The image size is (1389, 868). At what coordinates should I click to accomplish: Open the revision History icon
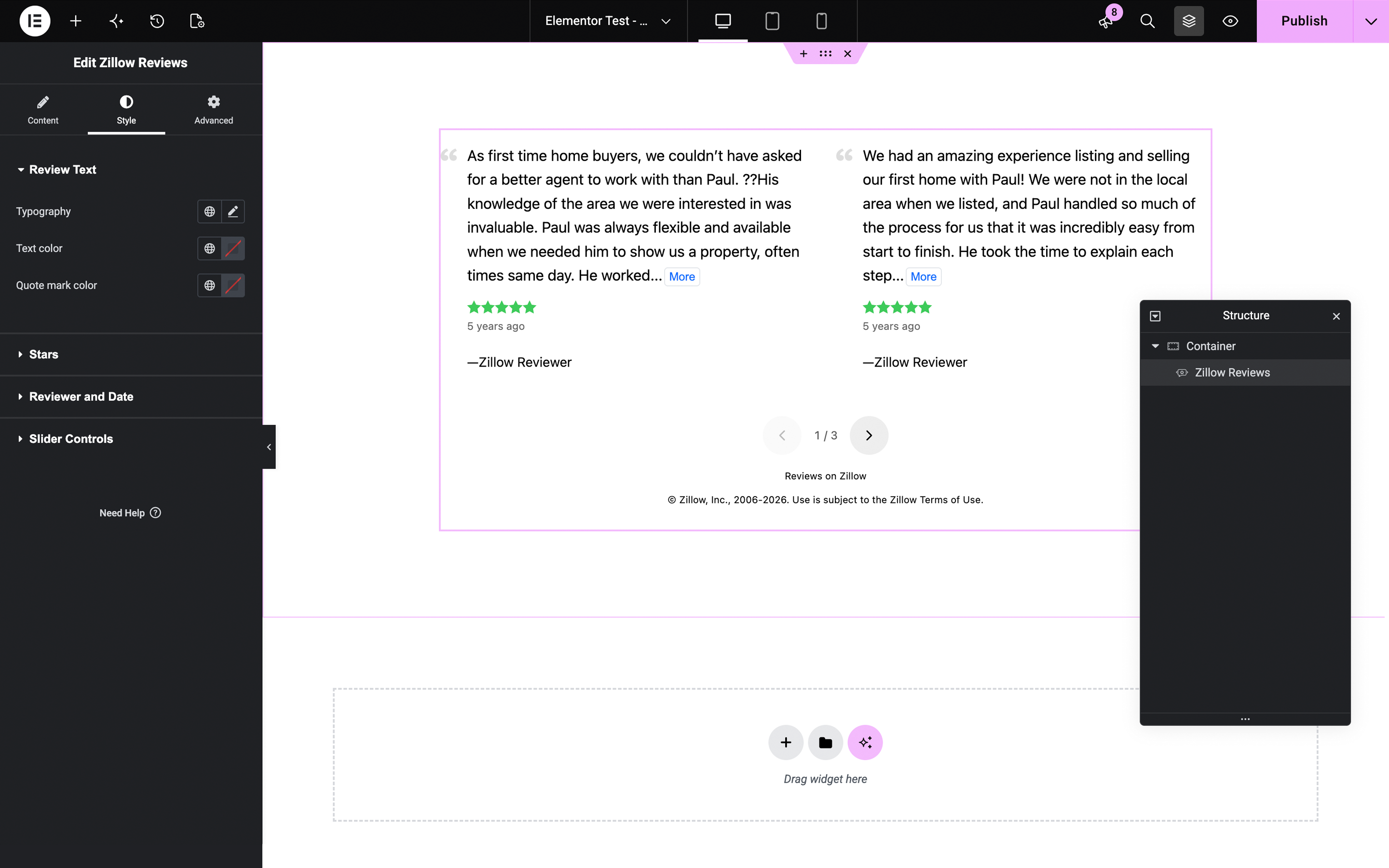pyautogui.click(x=157, y=21)
